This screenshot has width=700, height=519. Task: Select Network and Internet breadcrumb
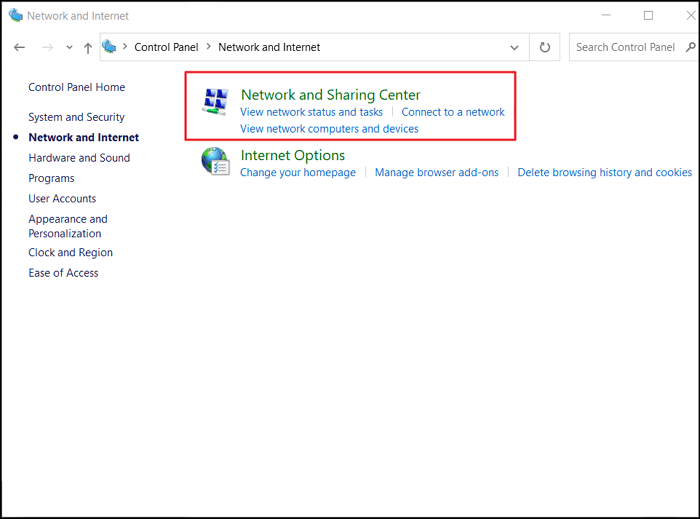[269, 47]
